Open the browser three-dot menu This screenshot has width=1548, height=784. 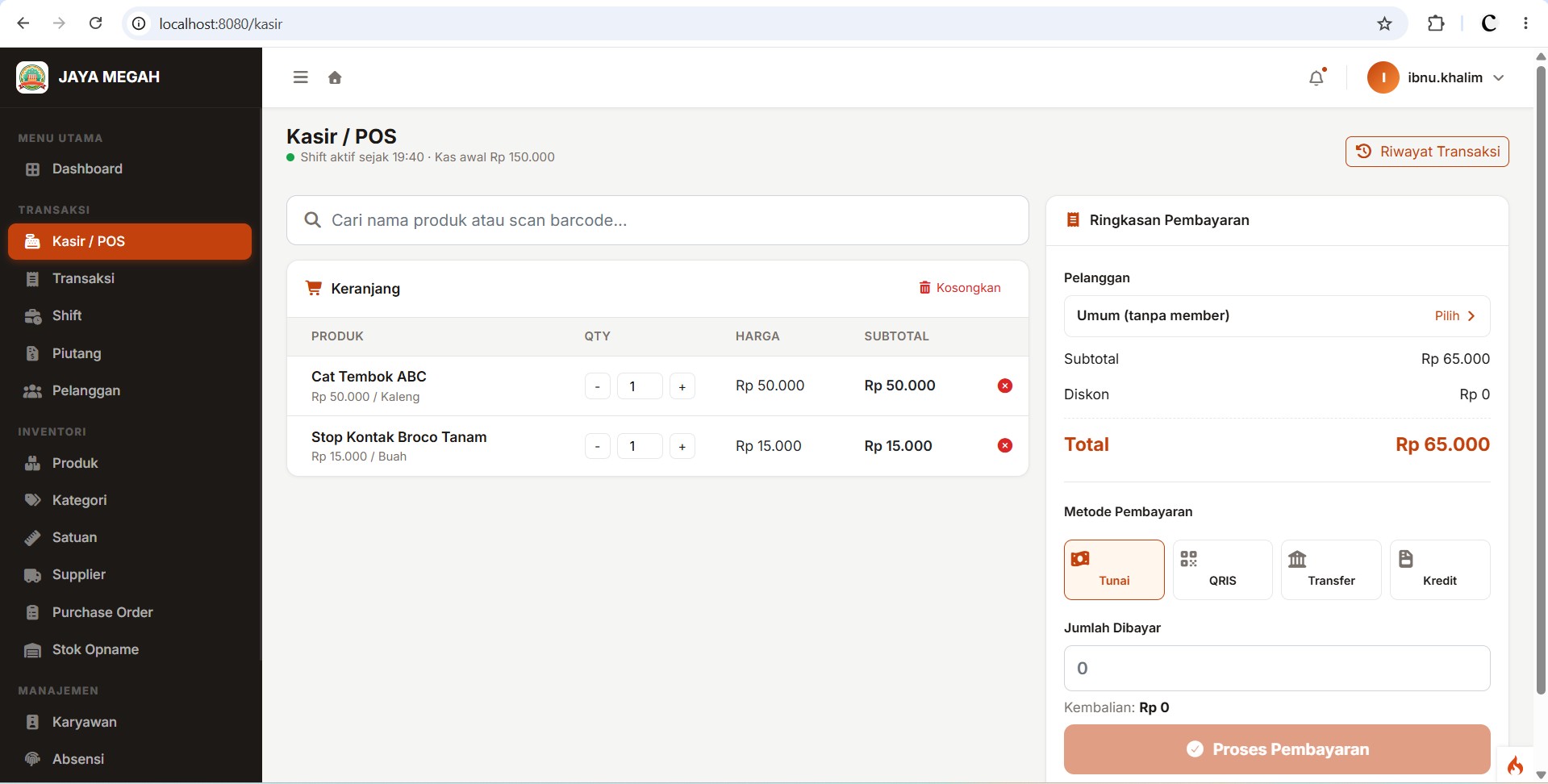point(1525,23)
